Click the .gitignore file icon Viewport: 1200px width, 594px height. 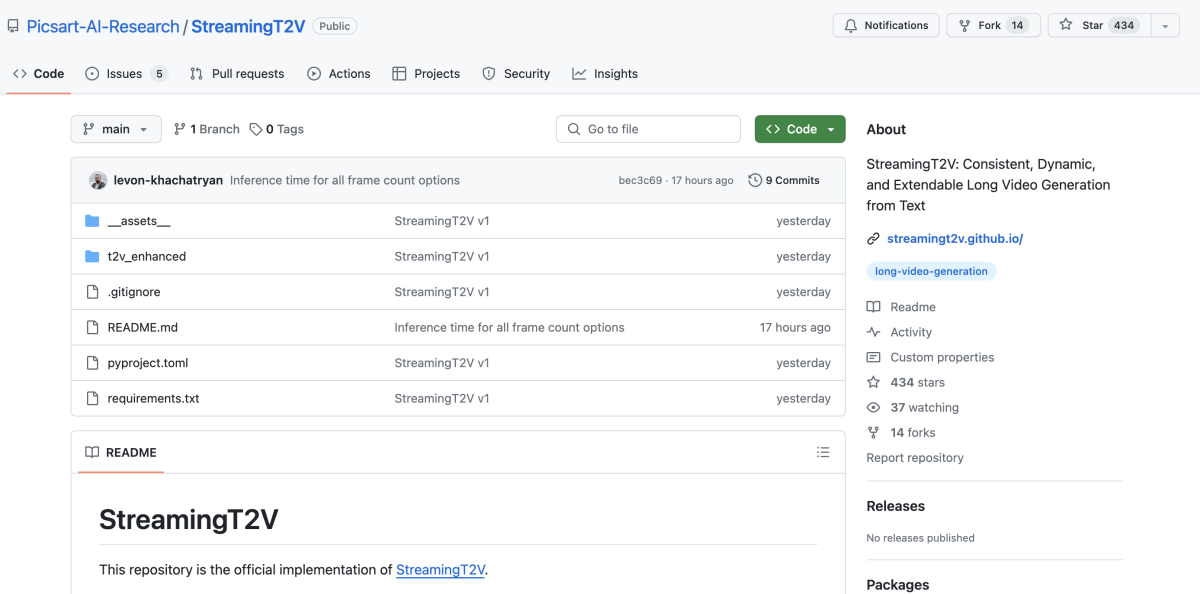[93, 292]
